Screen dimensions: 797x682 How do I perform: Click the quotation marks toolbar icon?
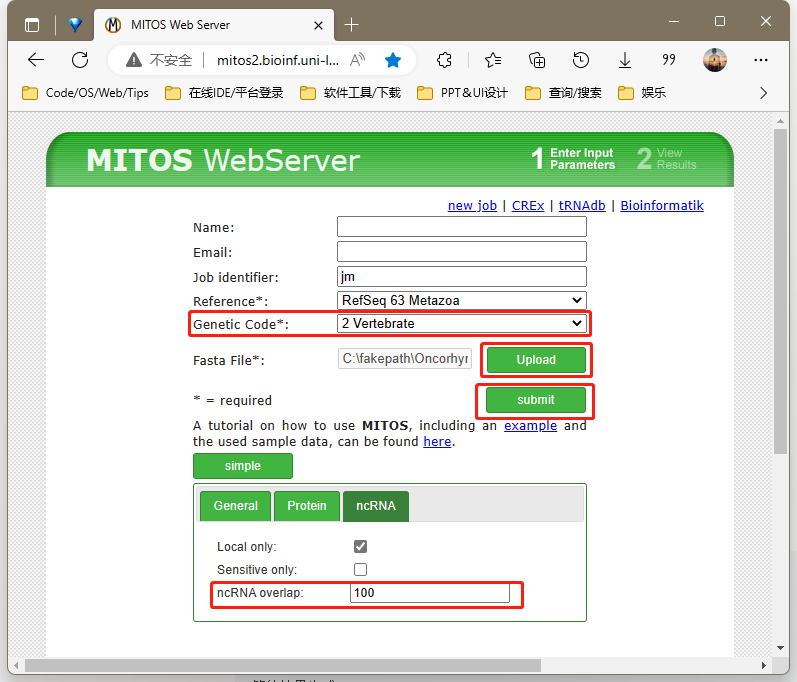(x=668, y=60)
